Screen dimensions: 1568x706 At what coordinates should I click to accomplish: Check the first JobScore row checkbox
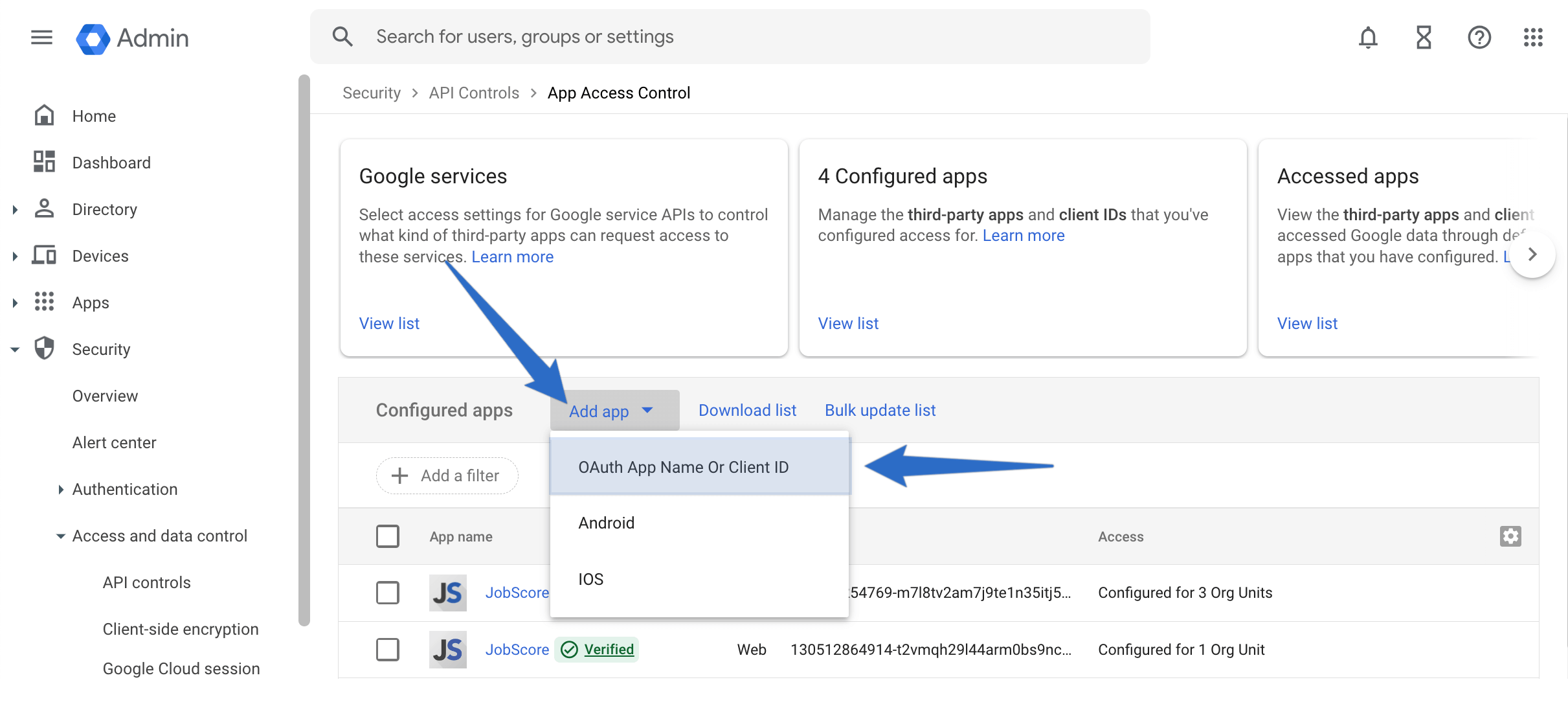pos(388,593)
